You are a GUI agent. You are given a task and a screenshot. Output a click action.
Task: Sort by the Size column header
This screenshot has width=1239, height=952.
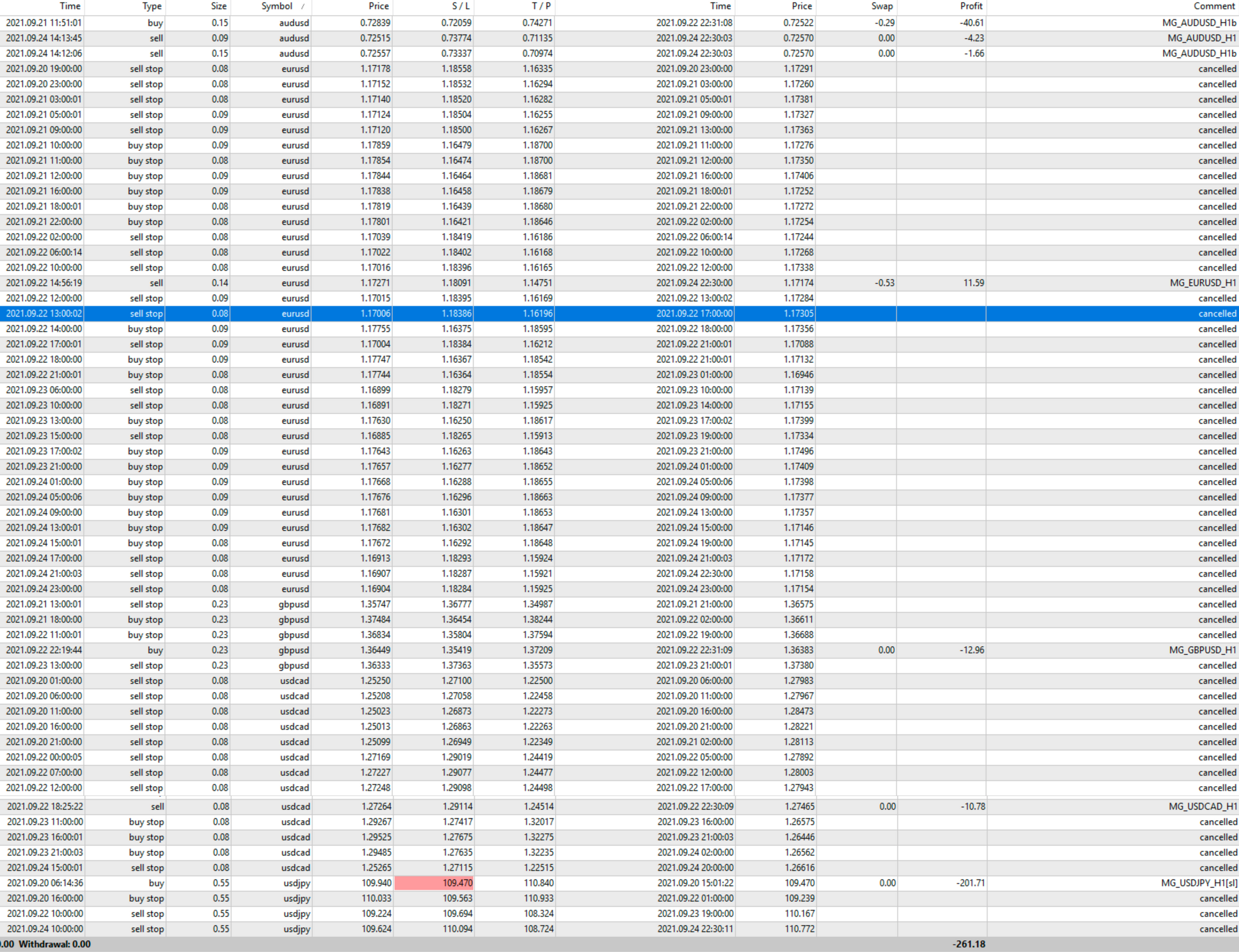218,6
